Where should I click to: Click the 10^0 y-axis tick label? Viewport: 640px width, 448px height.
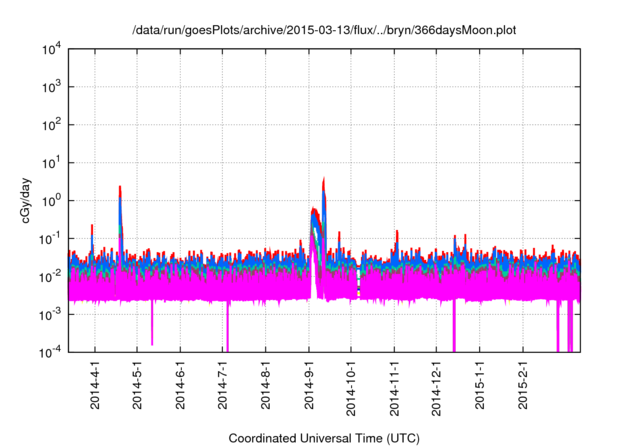coord(50,200)
